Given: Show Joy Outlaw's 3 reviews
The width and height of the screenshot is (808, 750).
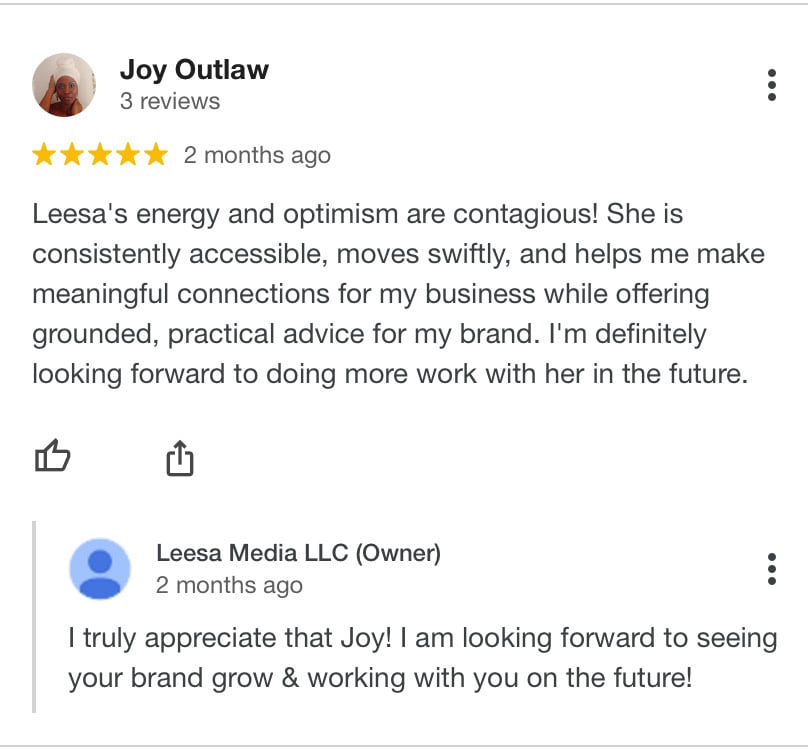Looking at the screenshot, I should coord(170,102).
